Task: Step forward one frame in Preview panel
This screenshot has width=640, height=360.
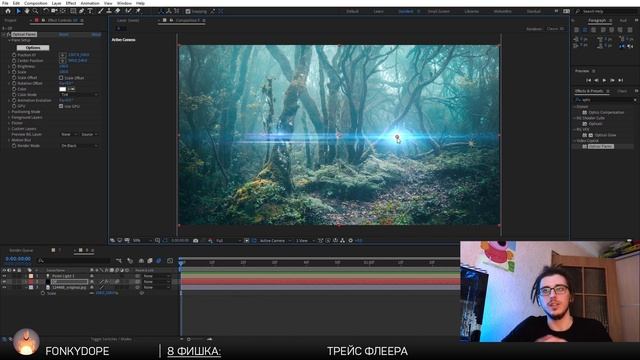Action: click(x=612, y=80)
